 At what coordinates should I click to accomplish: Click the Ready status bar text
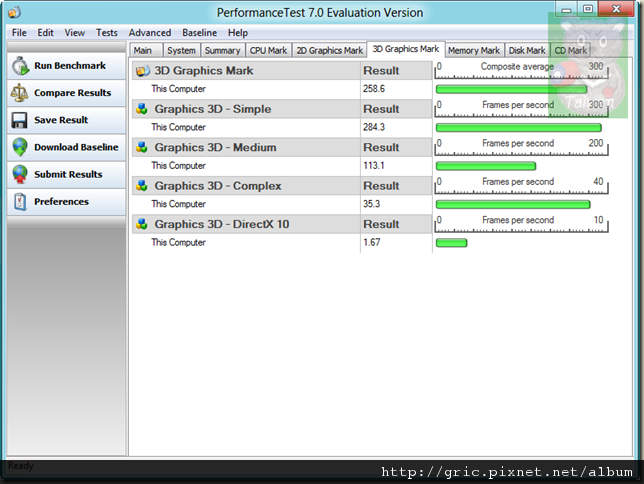pos(21,466)
